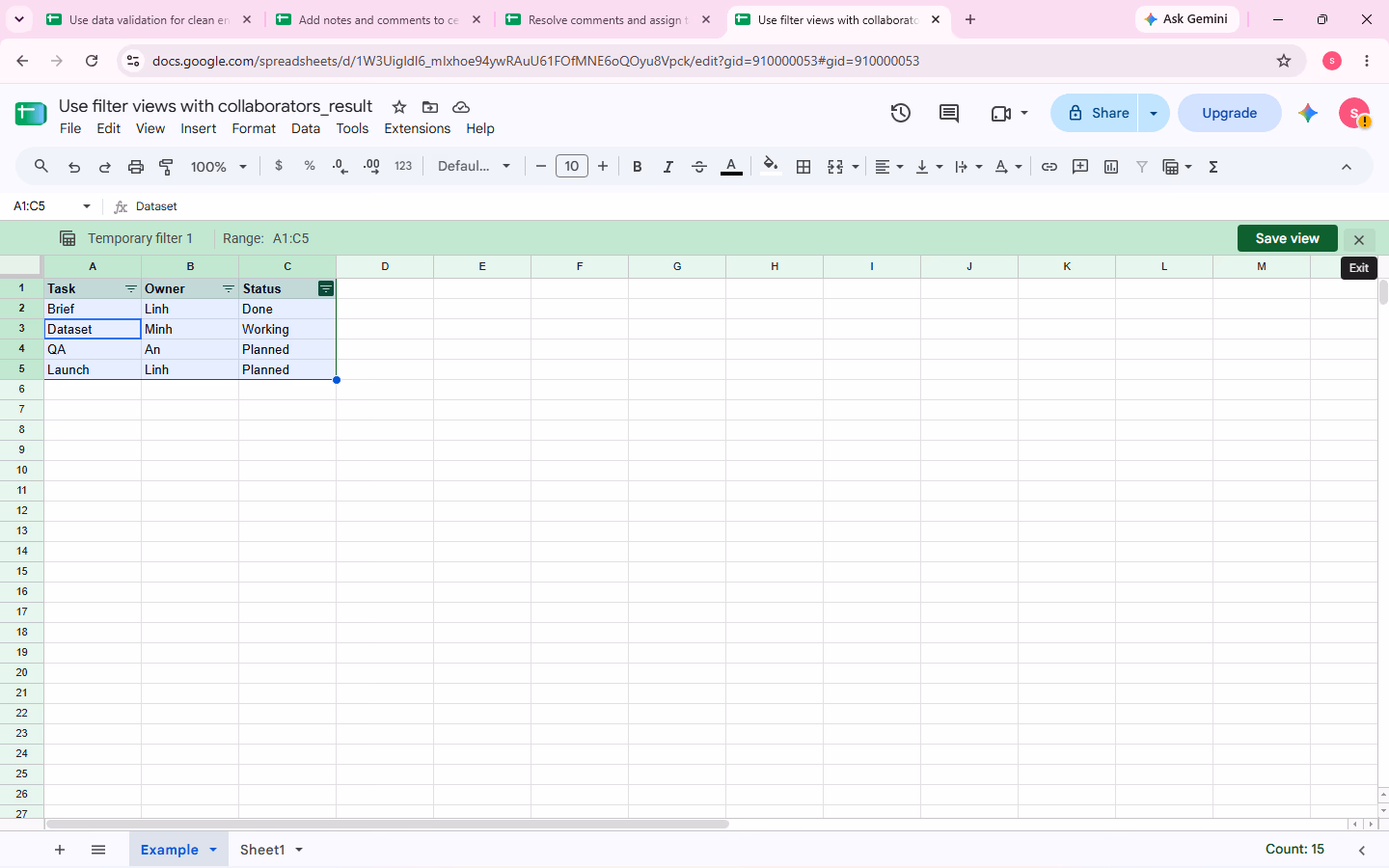Open all comments speech bubble icon
This screenshot has width=1389, height=868.
click(x=949, y=113)
